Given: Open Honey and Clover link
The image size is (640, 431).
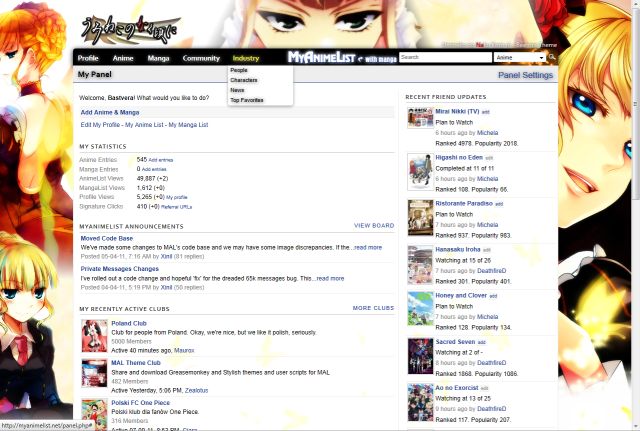Looking at the screenshot, I should pos(461,295).
